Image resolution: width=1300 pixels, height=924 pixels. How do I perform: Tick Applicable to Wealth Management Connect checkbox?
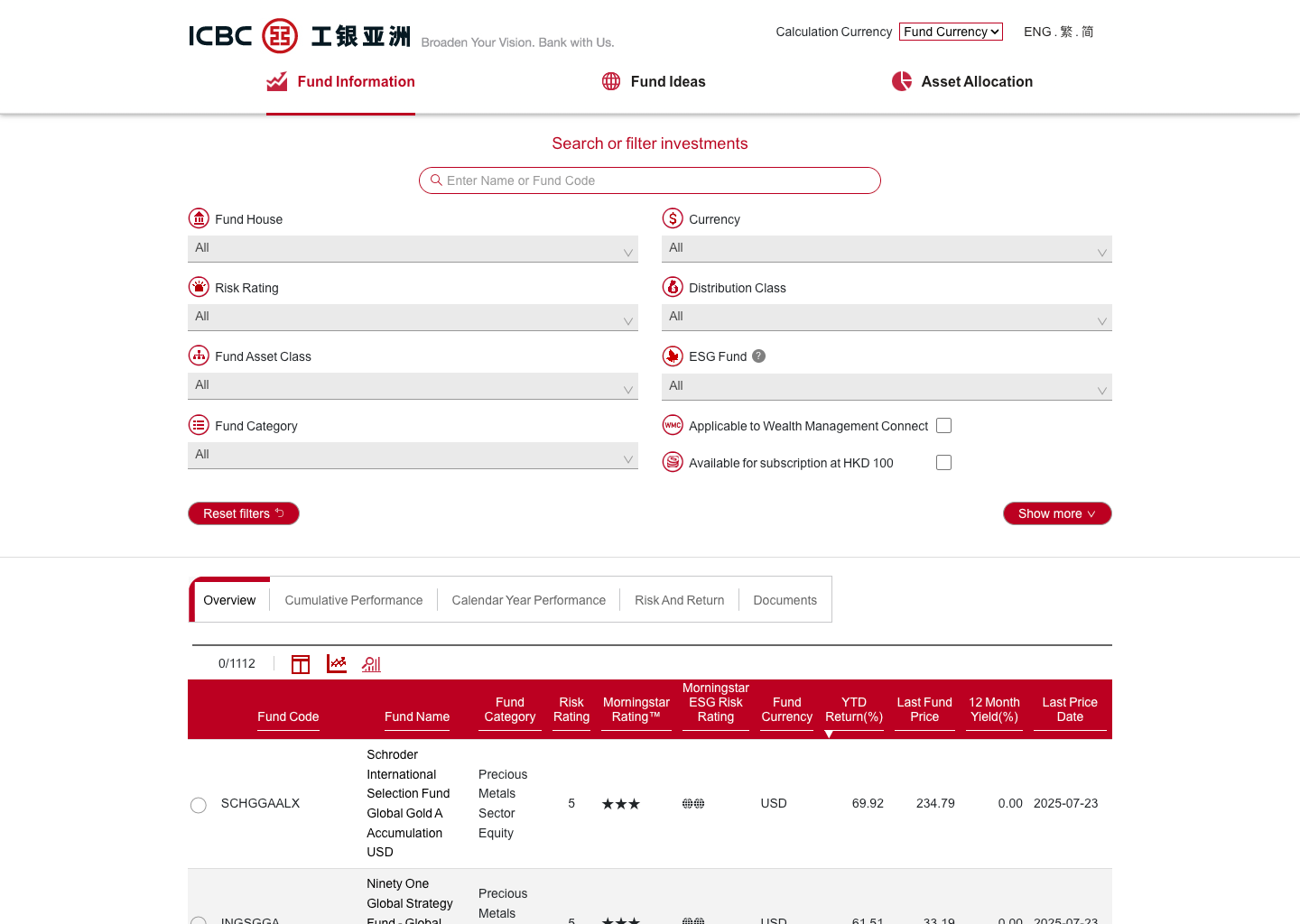[x=944, y=426]
